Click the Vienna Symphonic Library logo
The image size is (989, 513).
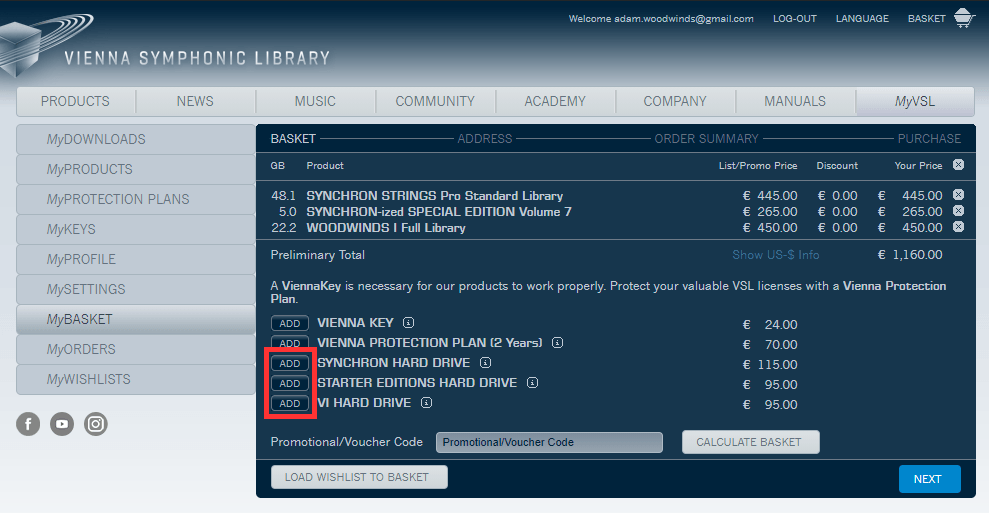165,45
